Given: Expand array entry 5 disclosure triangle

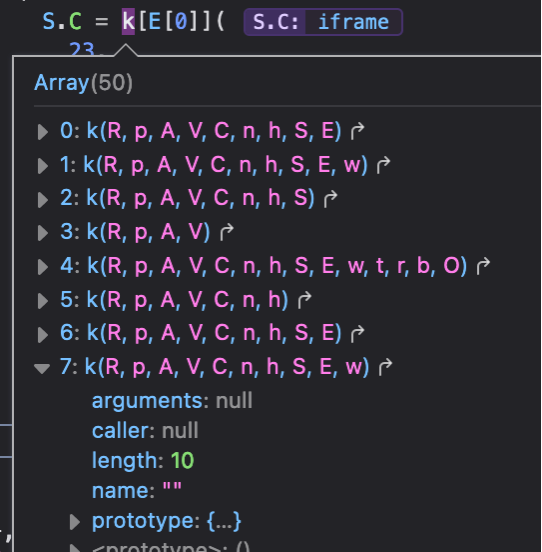Looking at the screenshot, I should pos(43,300).
